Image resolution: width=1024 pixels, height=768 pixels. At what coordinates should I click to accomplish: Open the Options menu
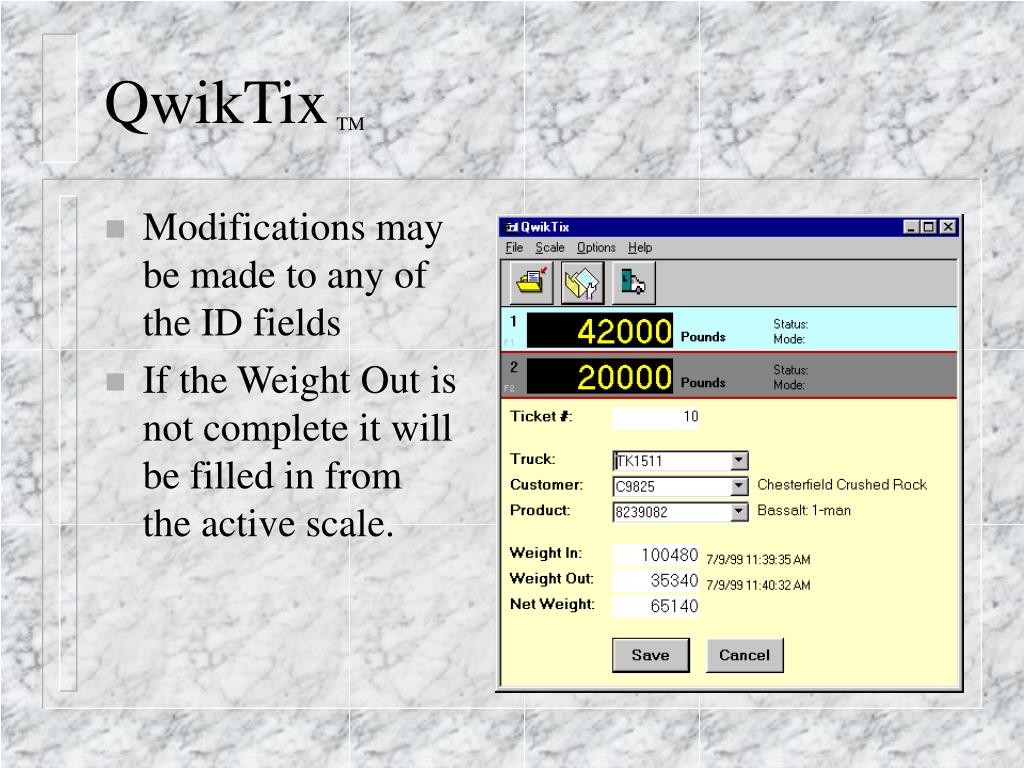tap(596, 248)
